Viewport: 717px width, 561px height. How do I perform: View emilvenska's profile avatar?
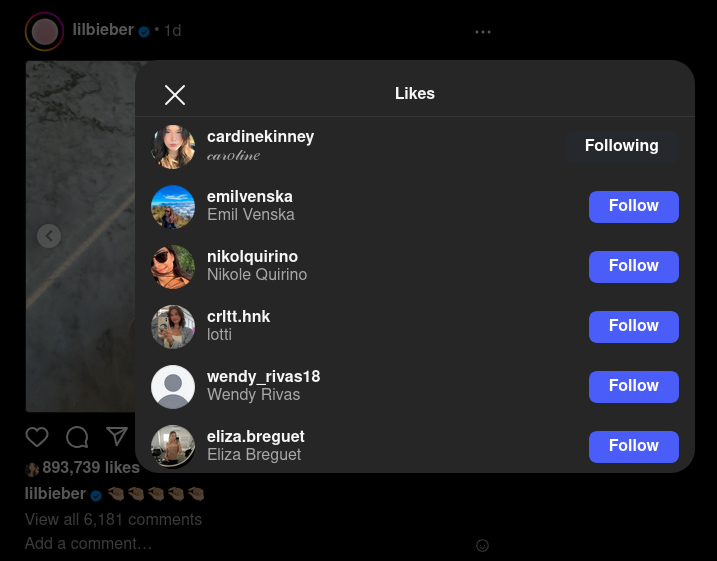click(x=173, y=207)
